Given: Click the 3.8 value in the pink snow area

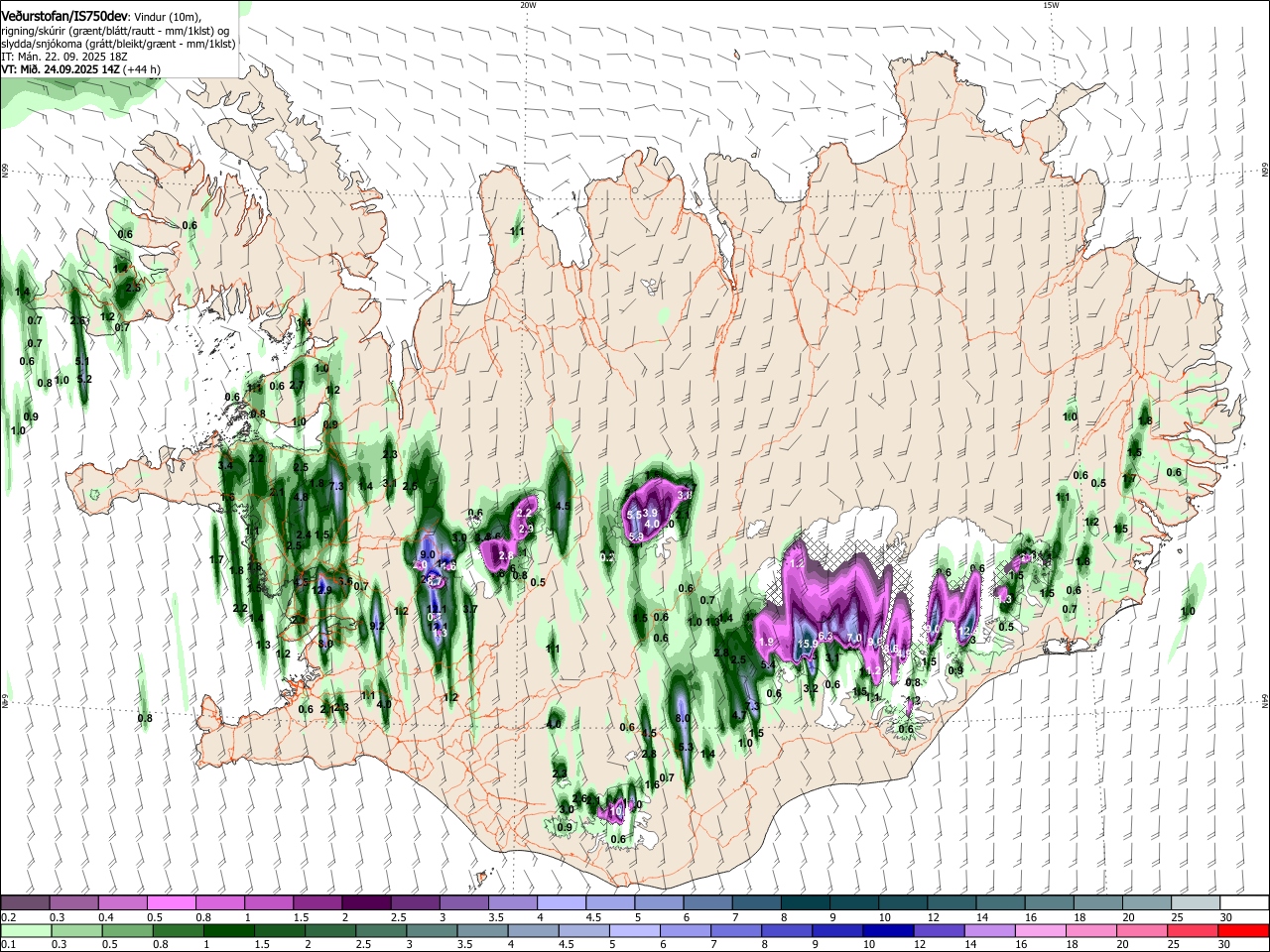Looking at the screenshot, I should click(684, 495).
